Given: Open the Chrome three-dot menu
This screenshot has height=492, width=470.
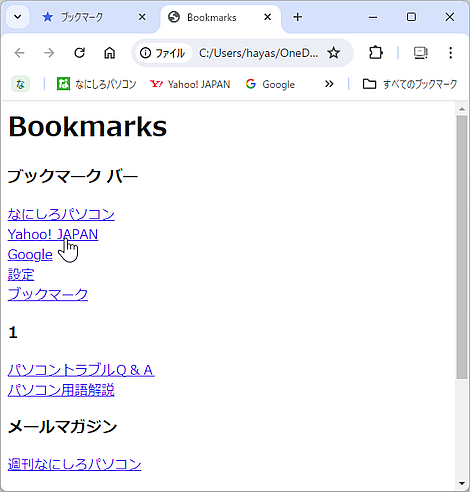Looking at the screenshot, I should pyautogui.click(x=451, y=53).
